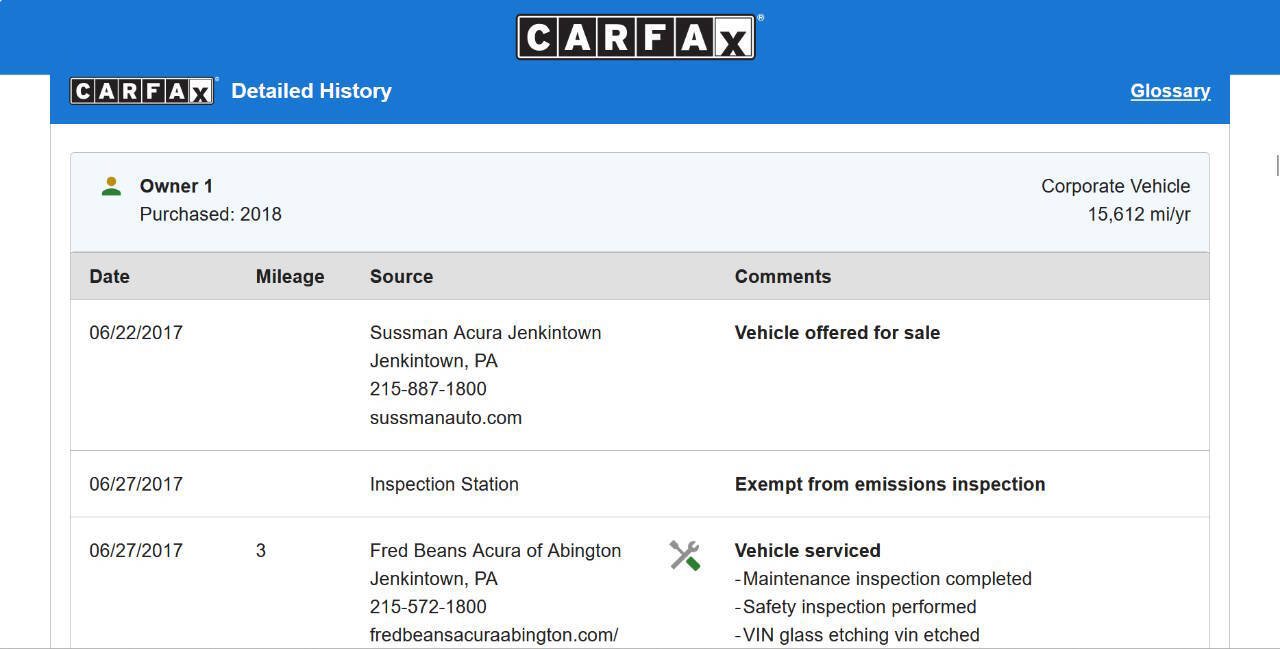This screenshot has height=649, width=1280.
Task: Click the large CARFAX logo at top
Action: 636,37
